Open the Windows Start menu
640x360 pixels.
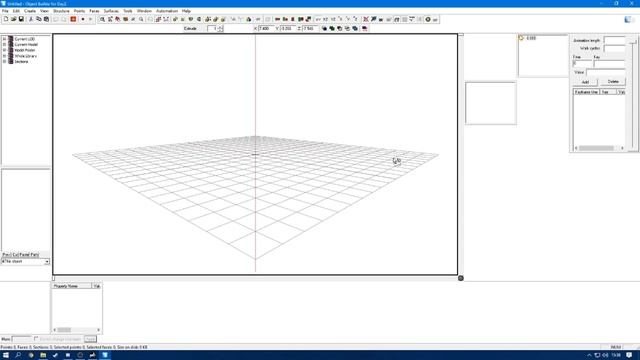(x=6, y=355)
